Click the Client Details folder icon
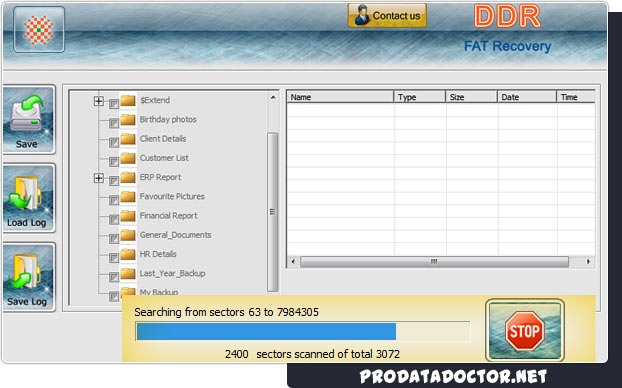622x388 pixels. (128, 139)
